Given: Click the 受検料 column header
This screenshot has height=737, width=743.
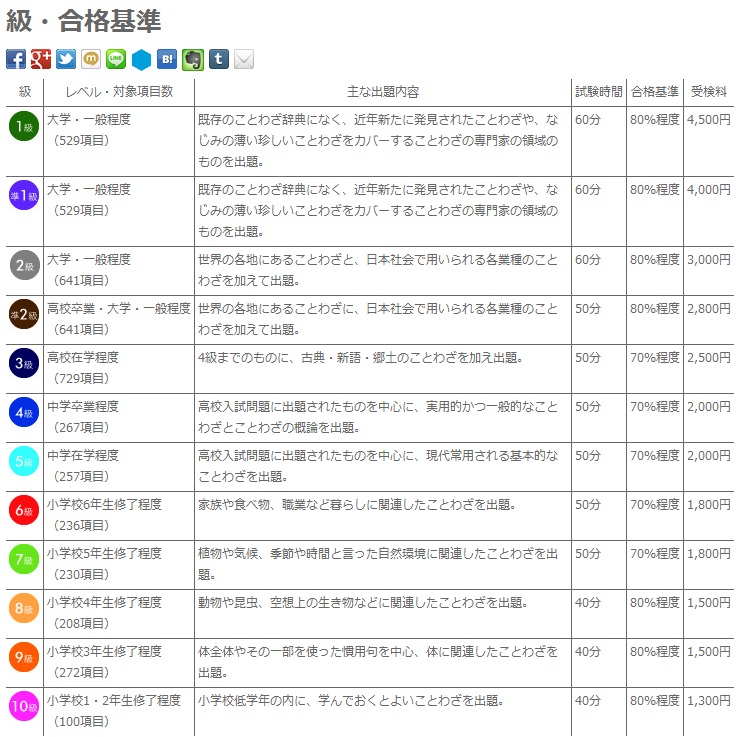Looking at the screenshot, I should pyautogui.click(x=709, y=92).
